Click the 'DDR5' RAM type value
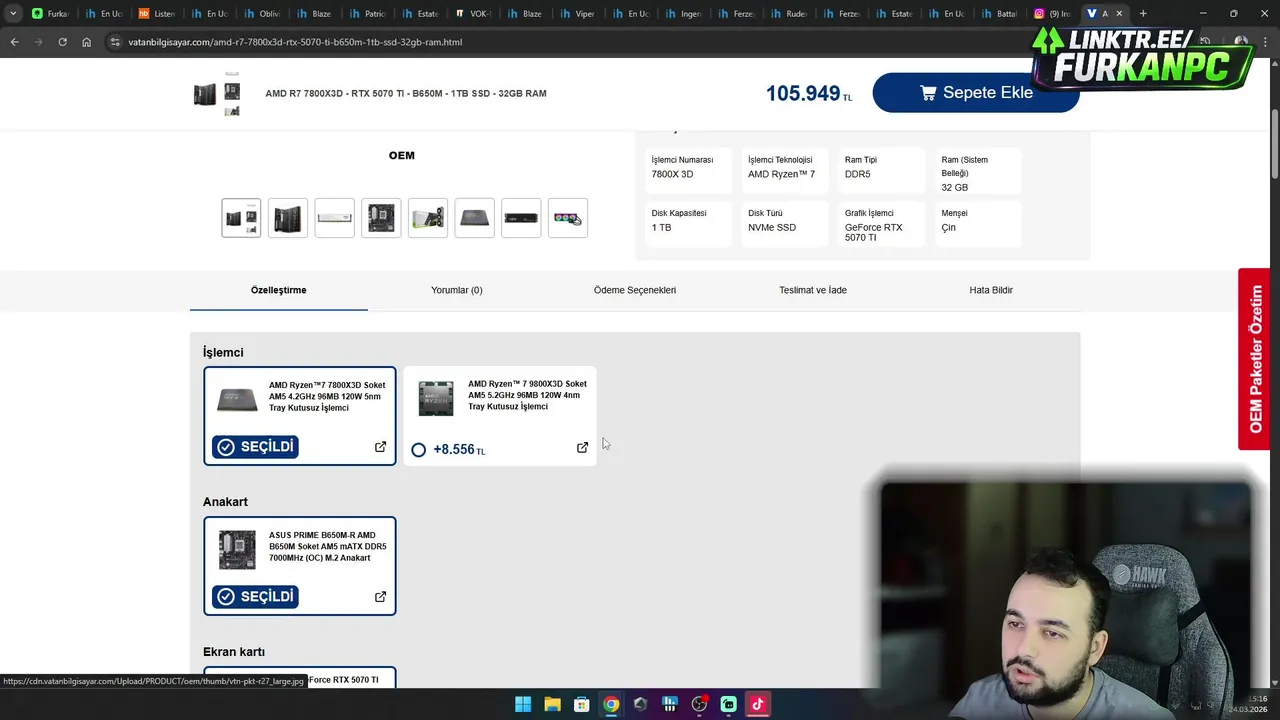The width and height of the screenshot is (1280, 720). 857,174
